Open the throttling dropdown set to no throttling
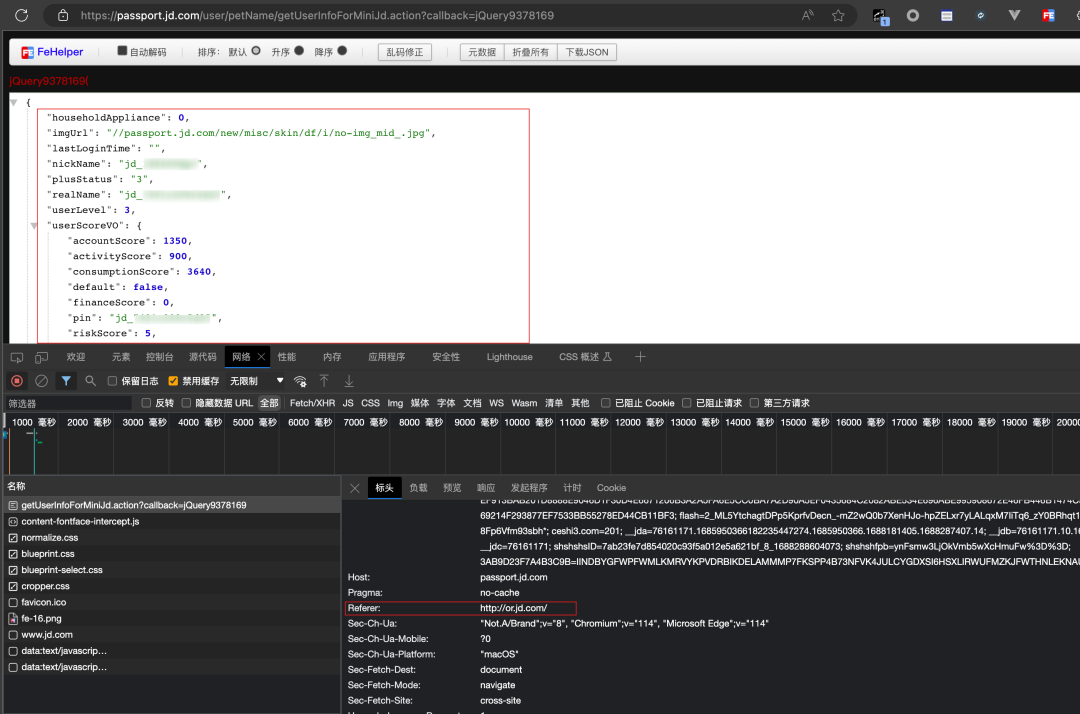The image size is (1080, 714). pos(256,381)
